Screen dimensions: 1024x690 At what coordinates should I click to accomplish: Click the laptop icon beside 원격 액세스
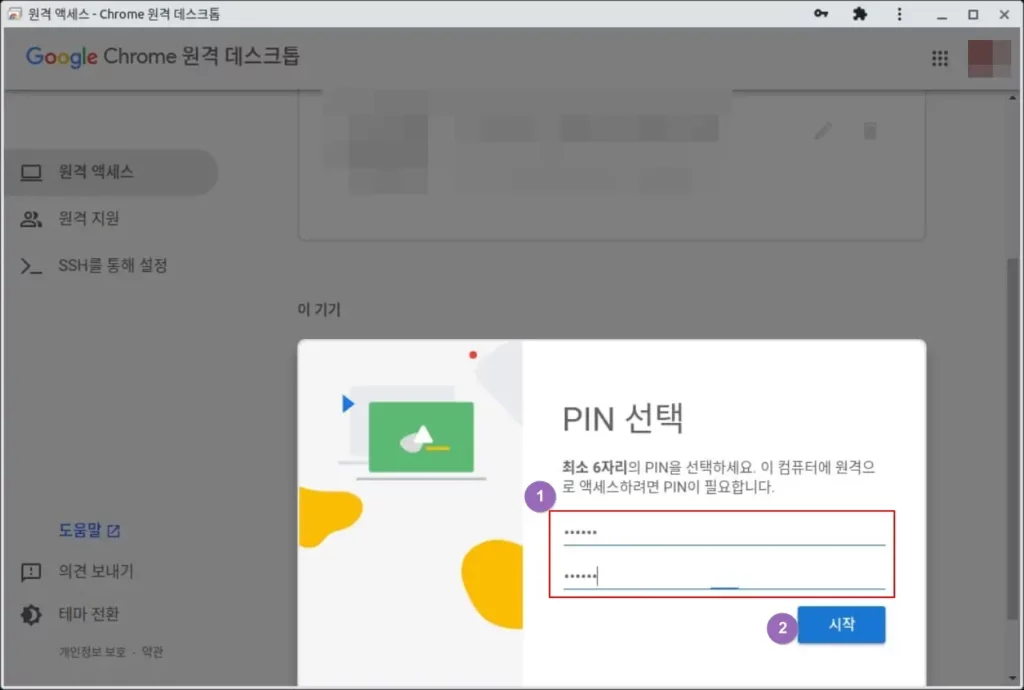31,172
